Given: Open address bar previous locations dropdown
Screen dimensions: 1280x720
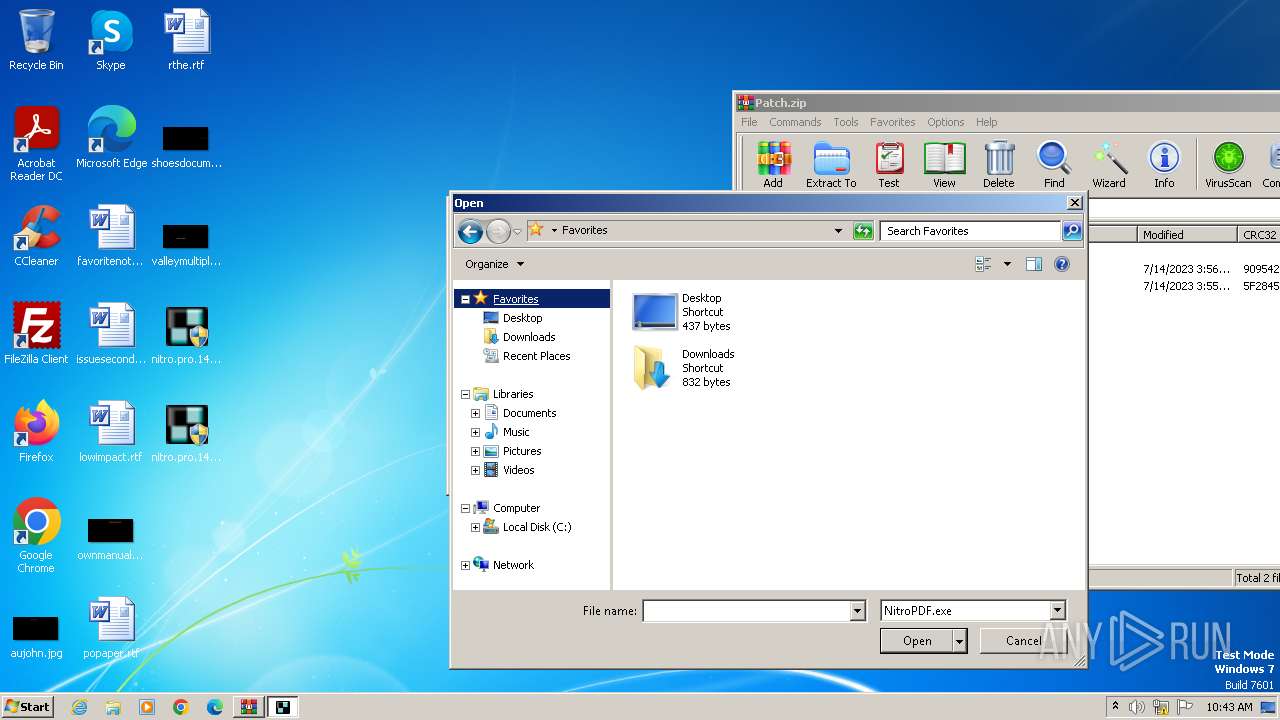Looking at the screenshot, I should tap(838, 231).
